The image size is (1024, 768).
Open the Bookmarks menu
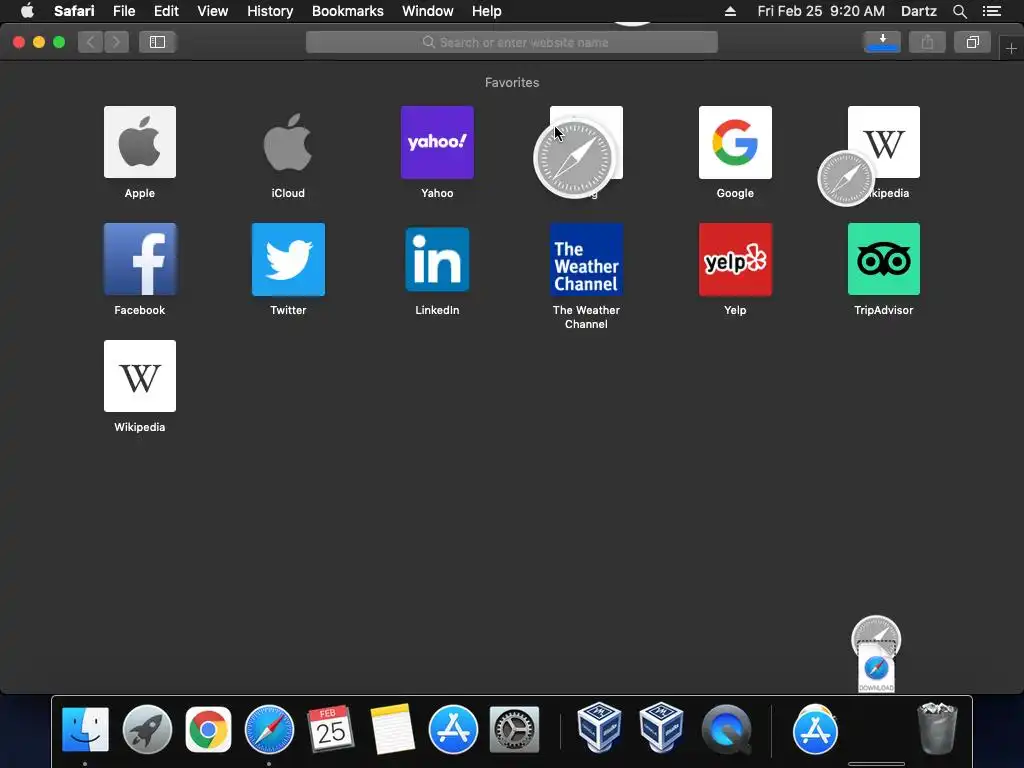[347, 11]
